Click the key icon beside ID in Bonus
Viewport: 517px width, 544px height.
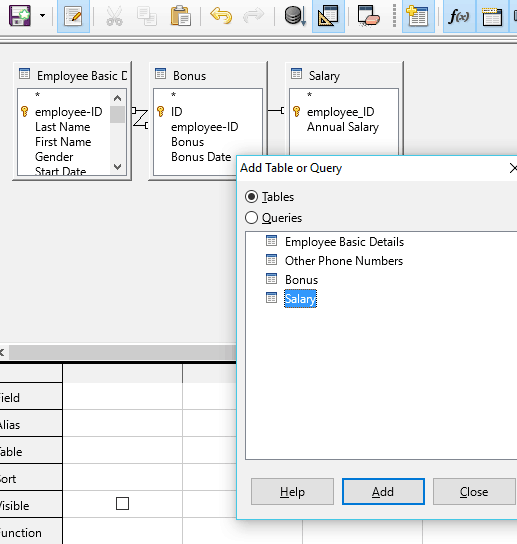(160, 111)
